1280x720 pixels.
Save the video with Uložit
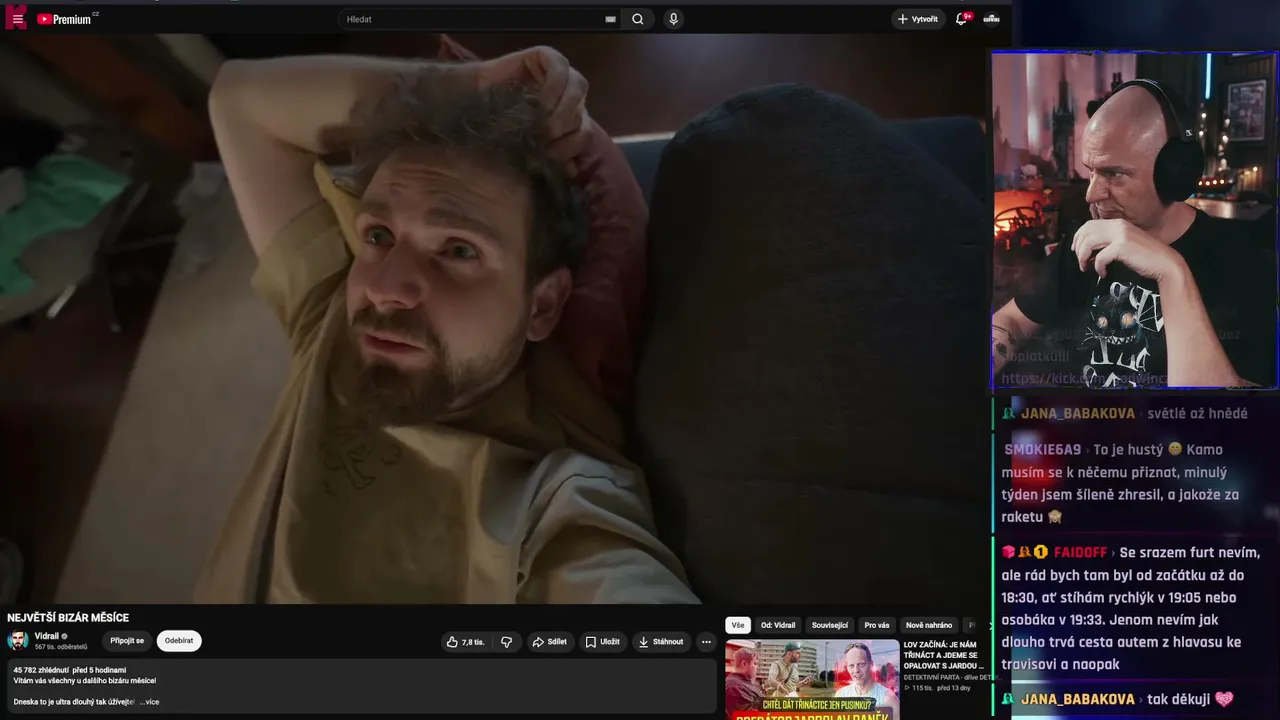pyautogui.click(x=603, y=642)
